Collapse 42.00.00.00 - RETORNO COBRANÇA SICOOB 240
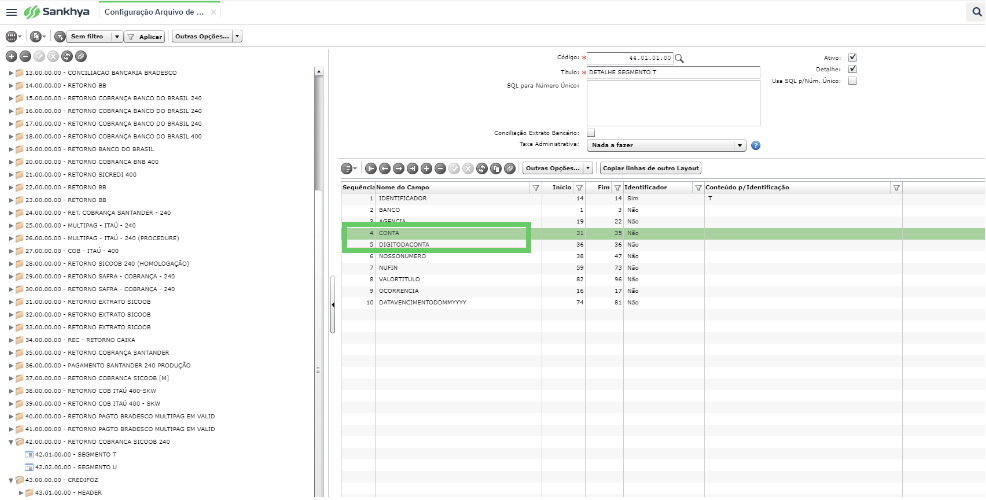The image size is (986, 500). tap(11, 442)
